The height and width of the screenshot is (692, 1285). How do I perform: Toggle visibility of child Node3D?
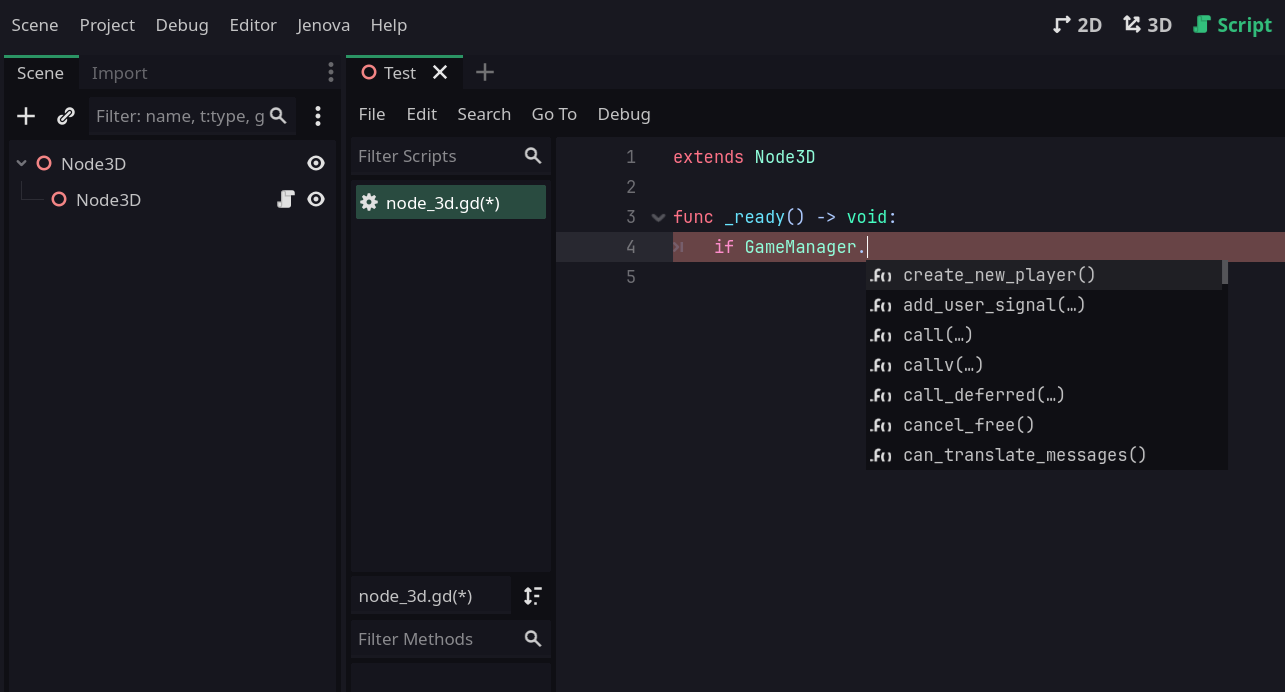pyautogui.click(x=316, y=199)
